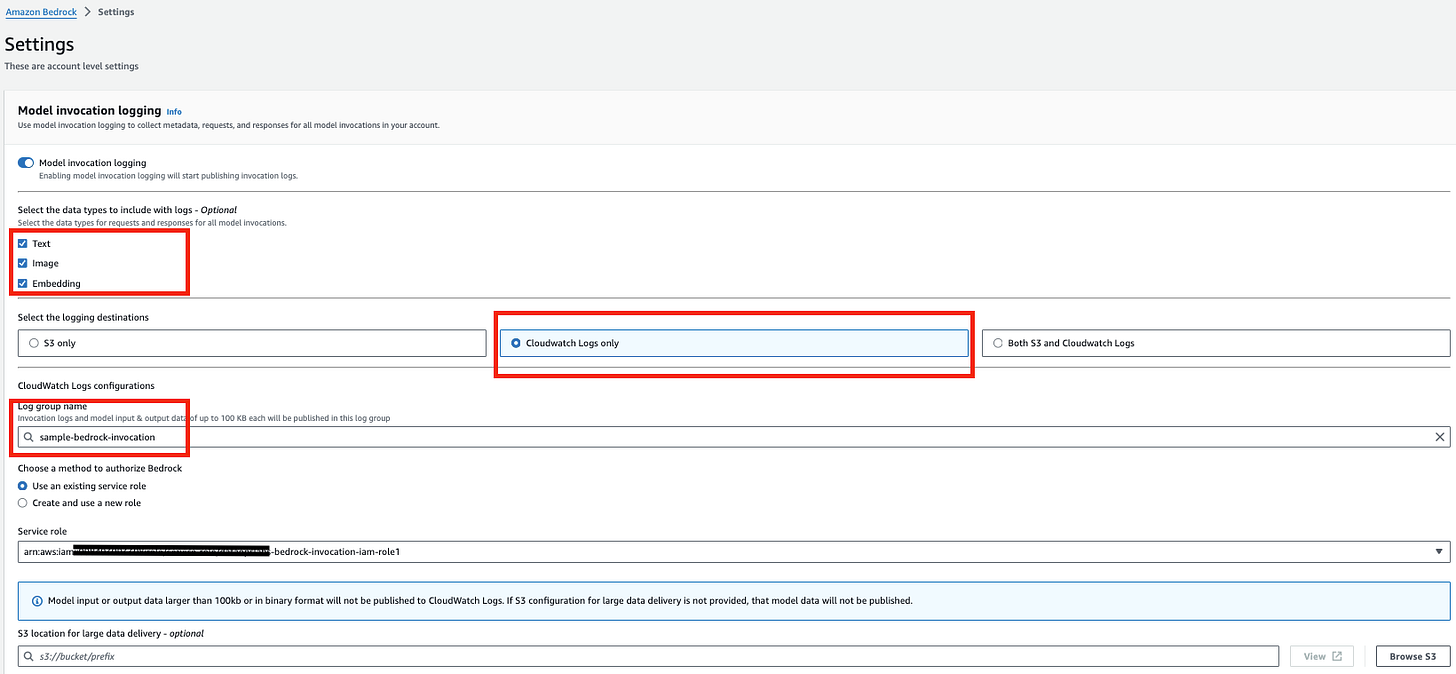
Task: Click the View button for S3 location
Action: tap(1322, 656)
